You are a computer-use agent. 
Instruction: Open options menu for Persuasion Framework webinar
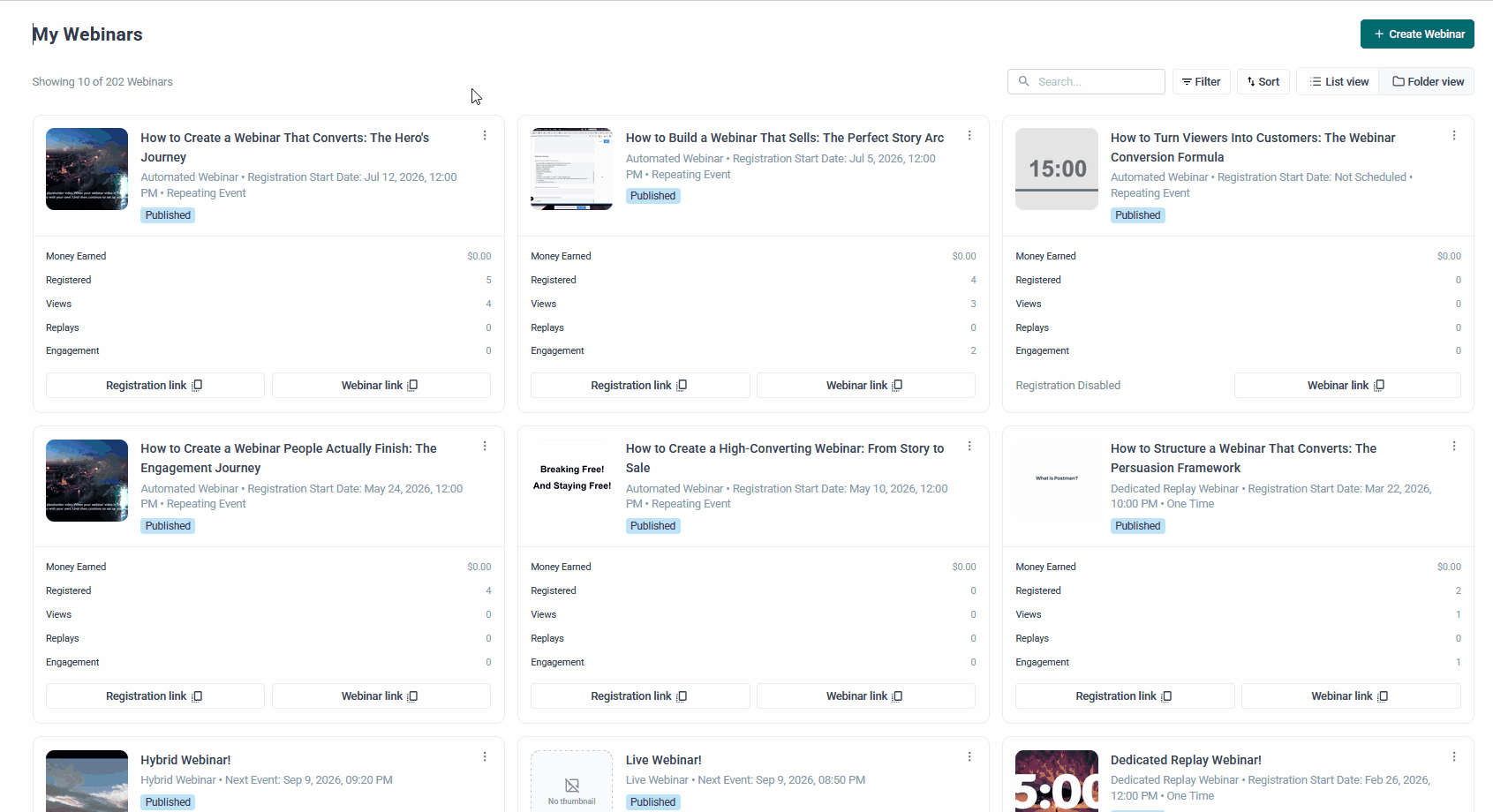click(x=1454, y=446)
